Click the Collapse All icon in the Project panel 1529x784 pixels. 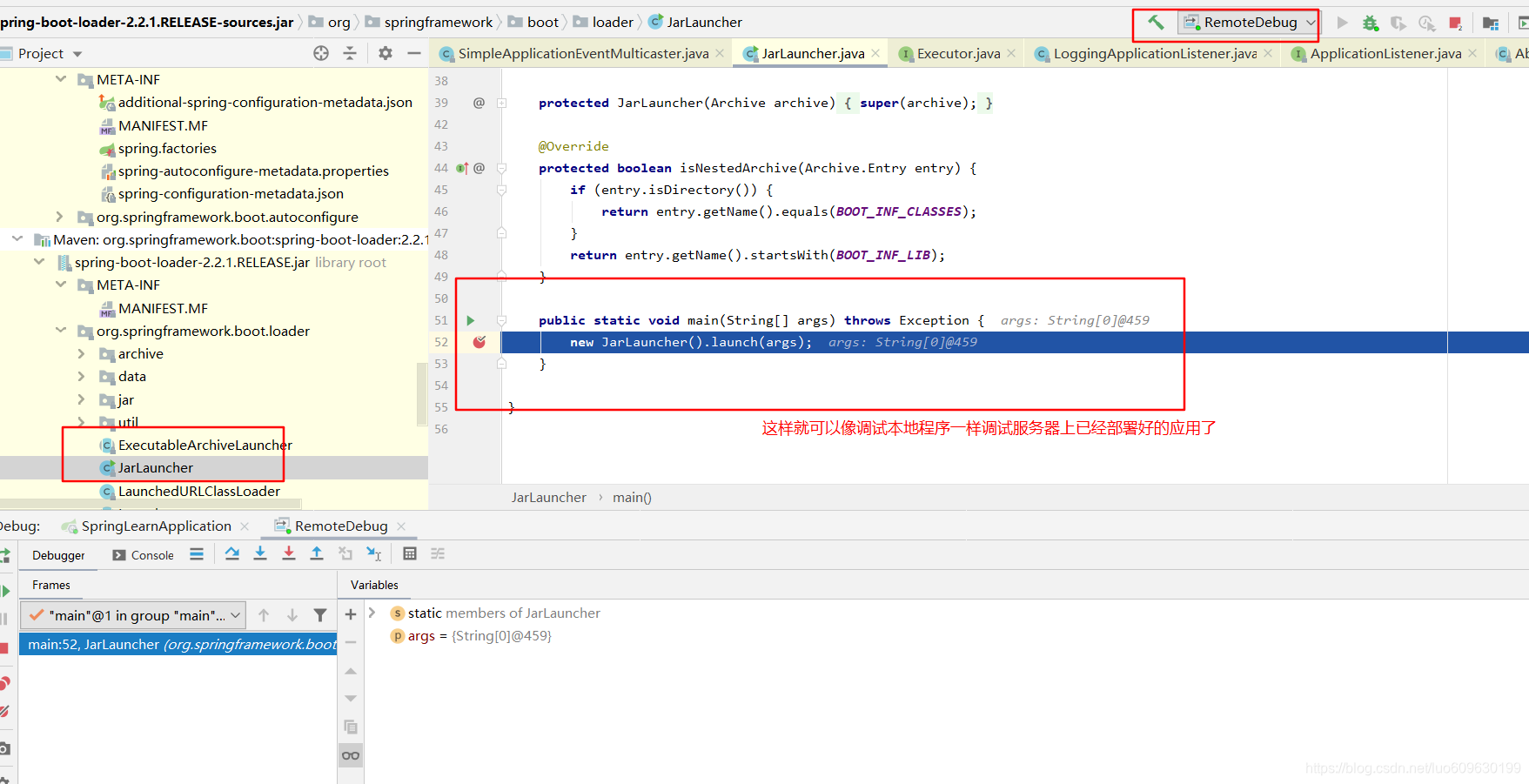350,53
